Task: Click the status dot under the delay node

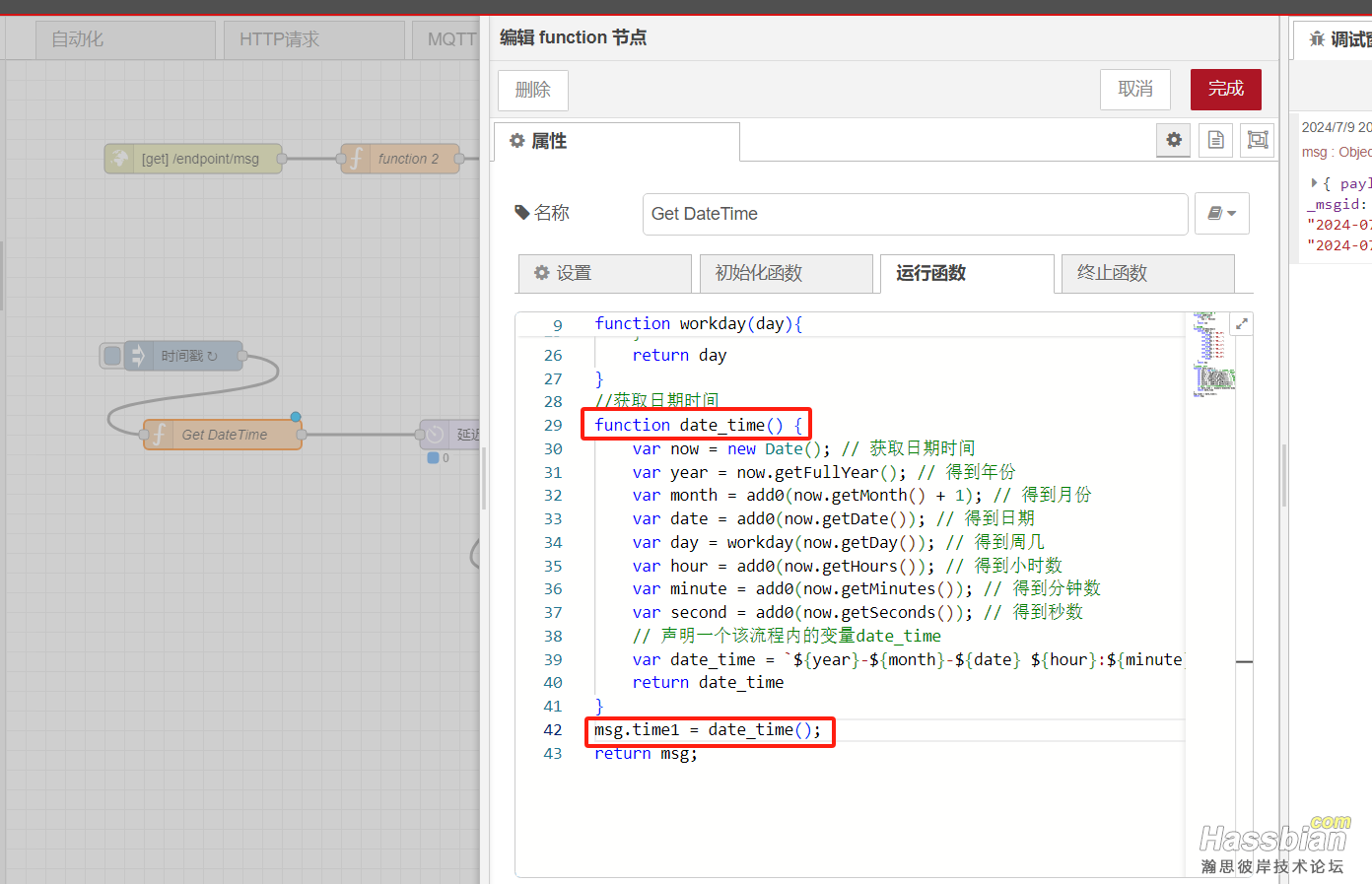Action: coord(433,458)
